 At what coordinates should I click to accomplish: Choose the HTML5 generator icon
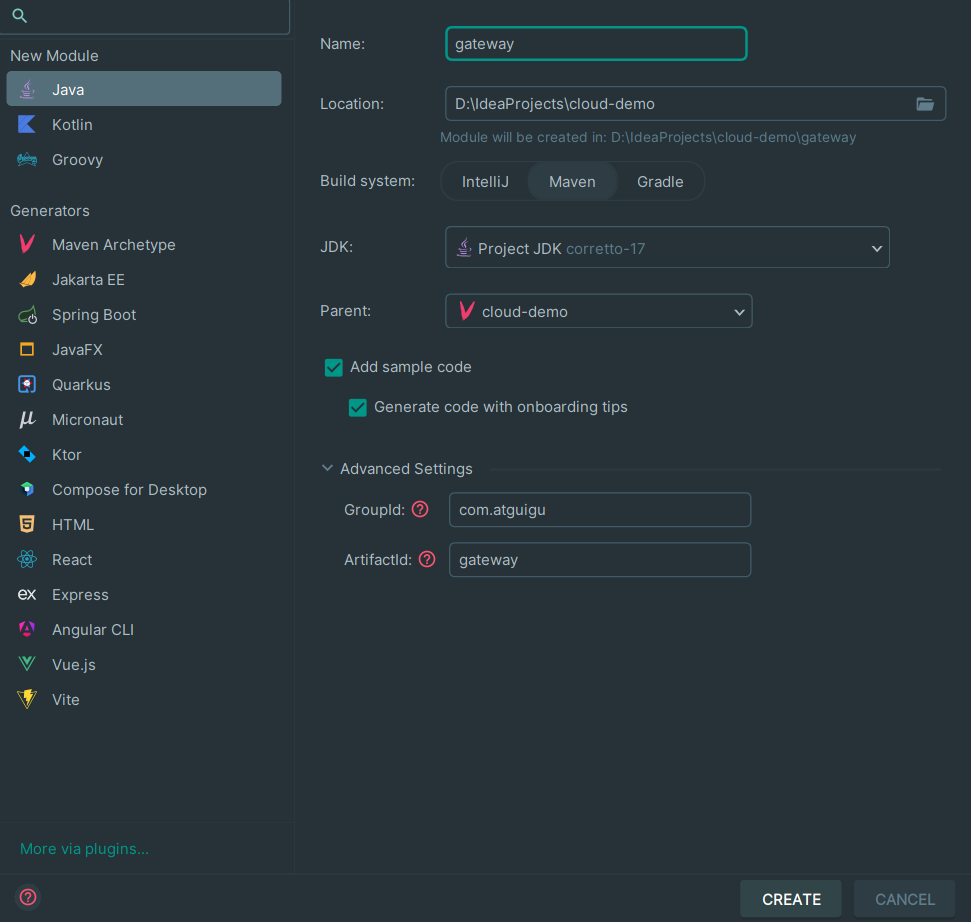tap(27, 524)
